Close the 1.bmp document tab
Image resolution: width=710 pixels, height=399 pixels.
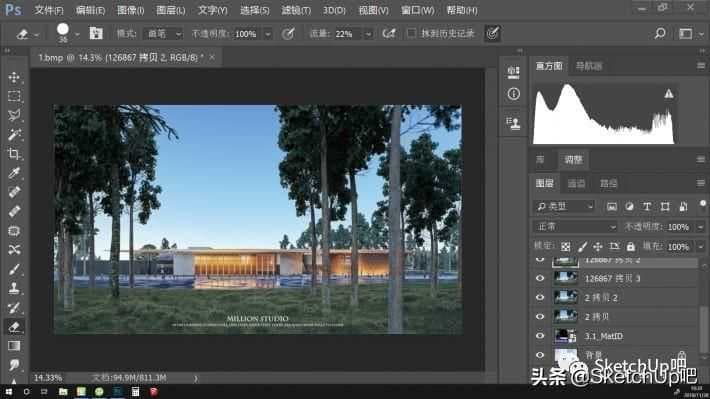click(212, 58)
